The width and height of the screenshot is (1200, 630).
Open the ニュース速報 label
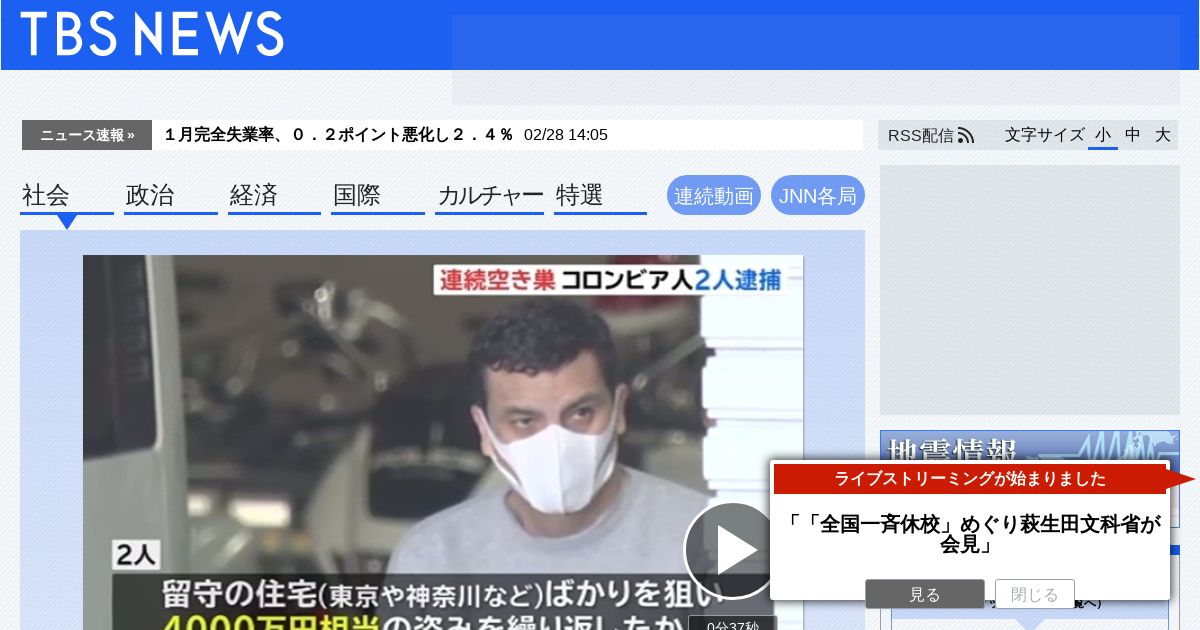[x=87, y=135]
